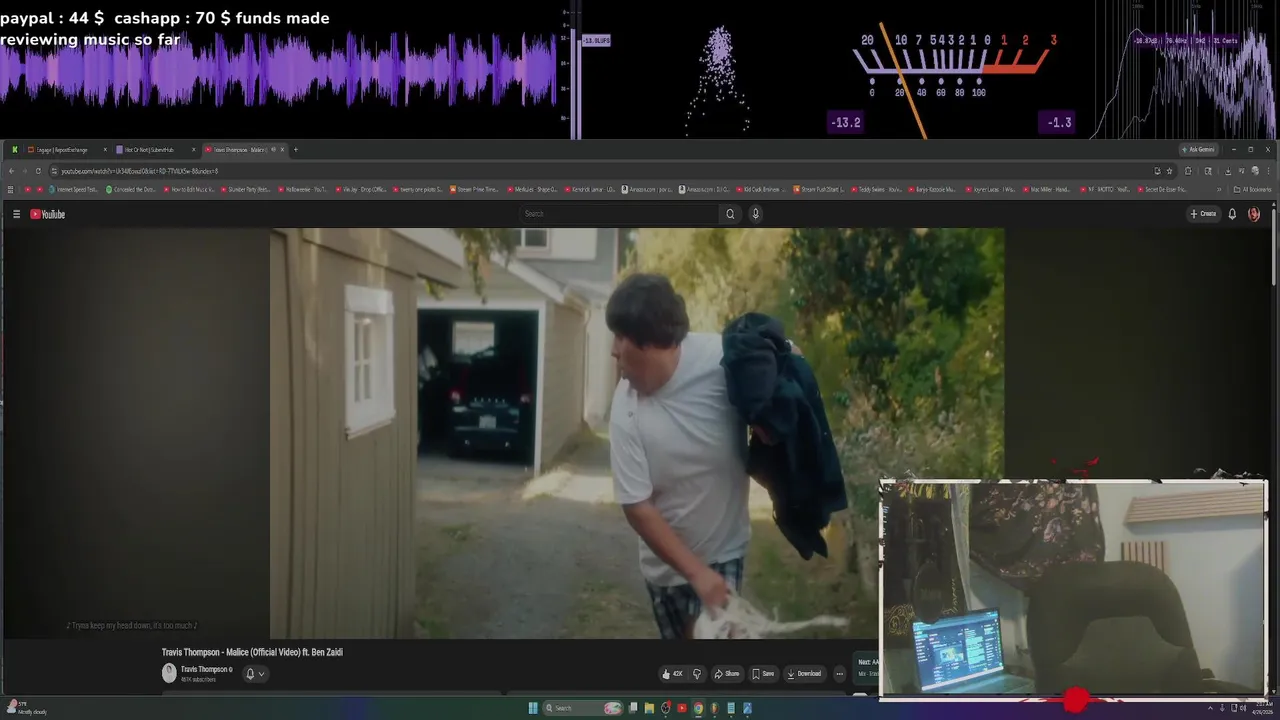Open Internet Speed Test bookmark
This screenshot has width=1280, height=720.
(x=72, y=189)
